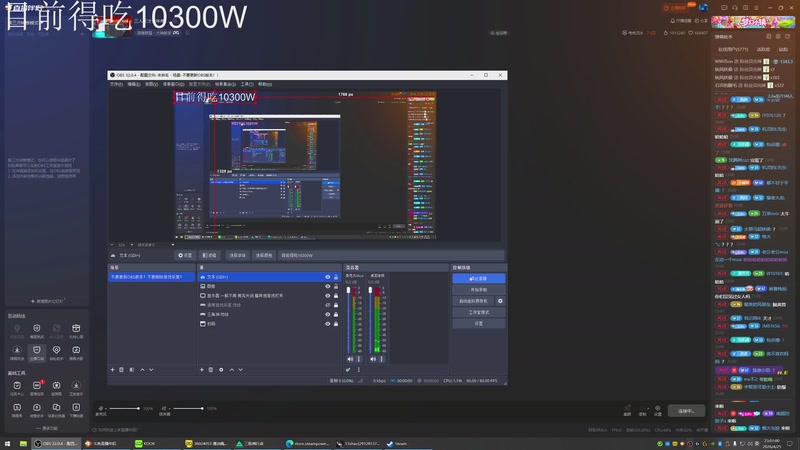Click 工作室模式 button in OBS controls
Image resolution: width=800 pixels, height=450 pixels.
pos(479,312)
